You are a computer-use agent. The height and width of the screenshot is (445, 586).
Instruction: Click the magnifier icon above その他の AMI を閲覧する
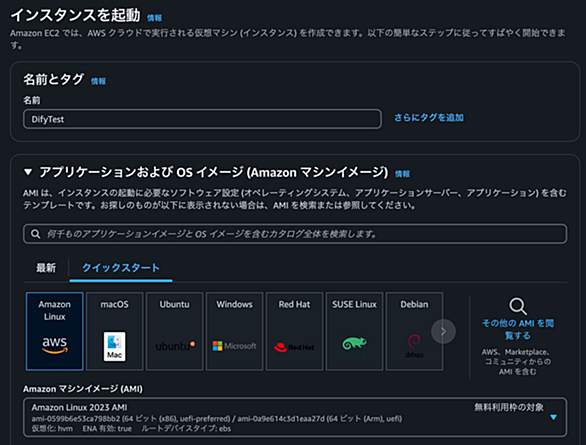coord(518,306)
